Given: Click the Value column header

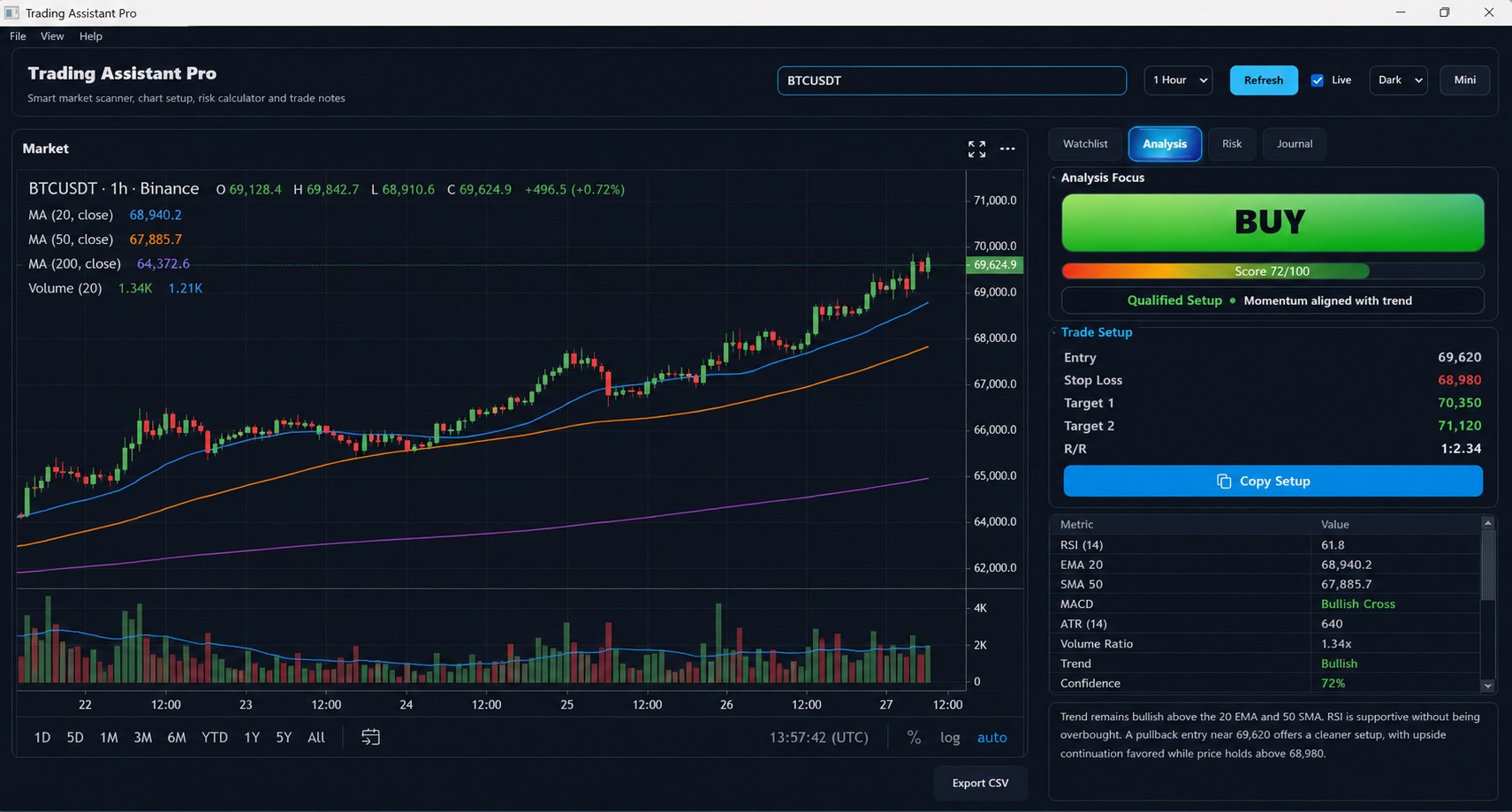Looking at the screenshot, I should click(1395, 525).
